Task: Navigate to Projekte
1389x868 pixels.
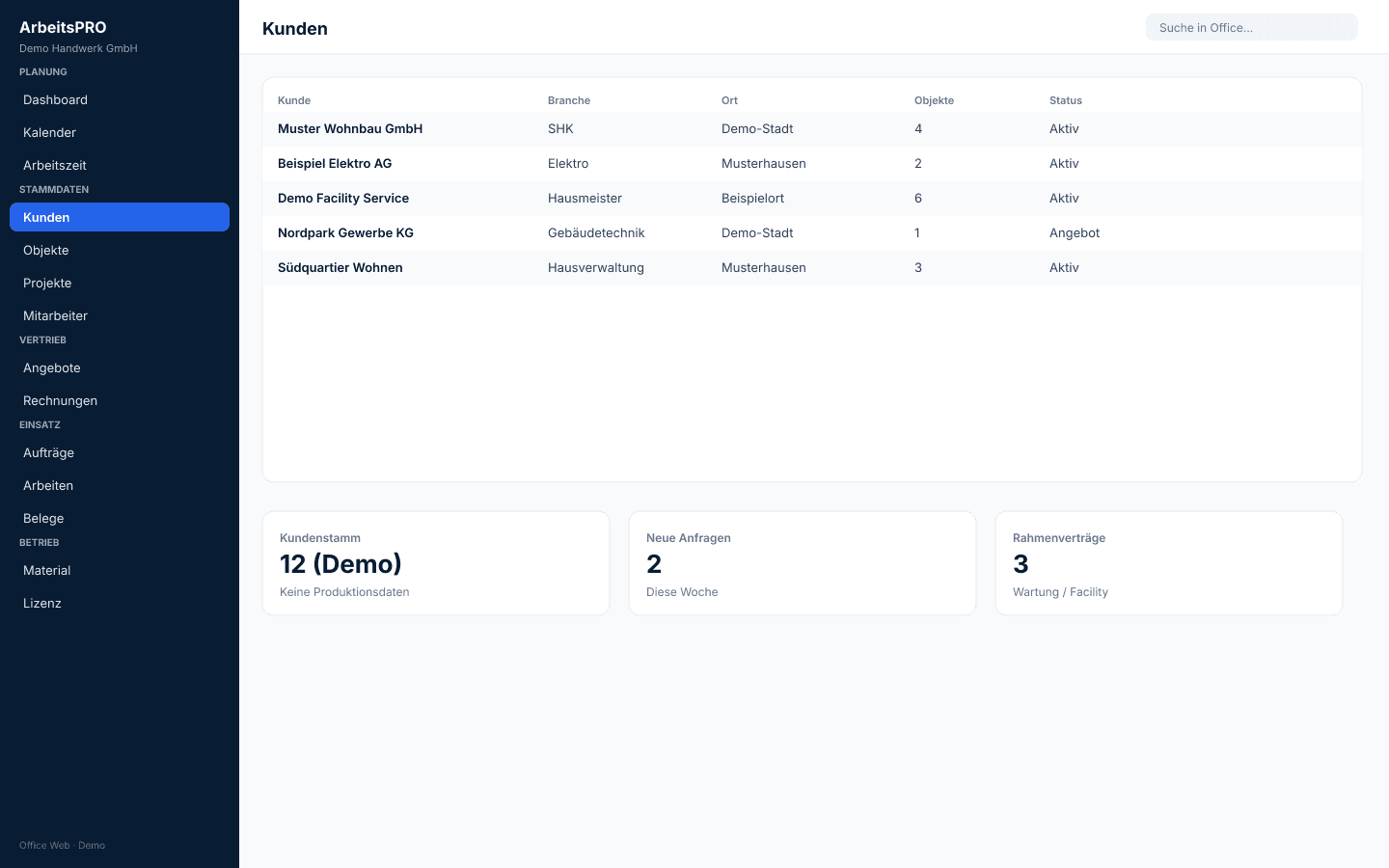Action: (x=120, y=283)
